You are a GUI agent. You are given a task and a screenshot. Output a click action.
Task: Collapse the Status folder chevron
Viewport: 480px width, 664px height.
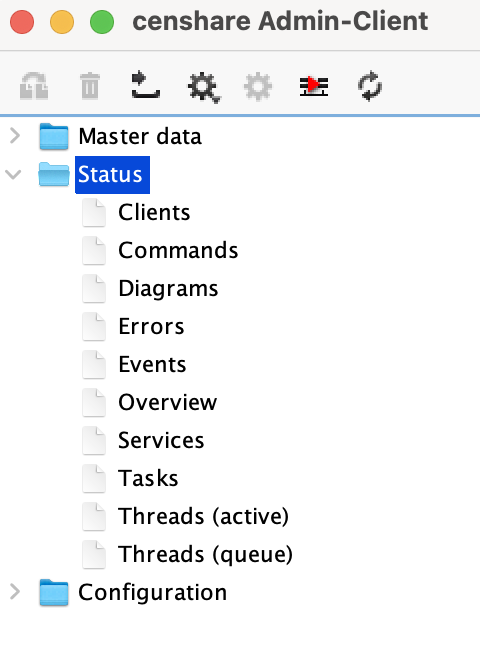point(13,174)
